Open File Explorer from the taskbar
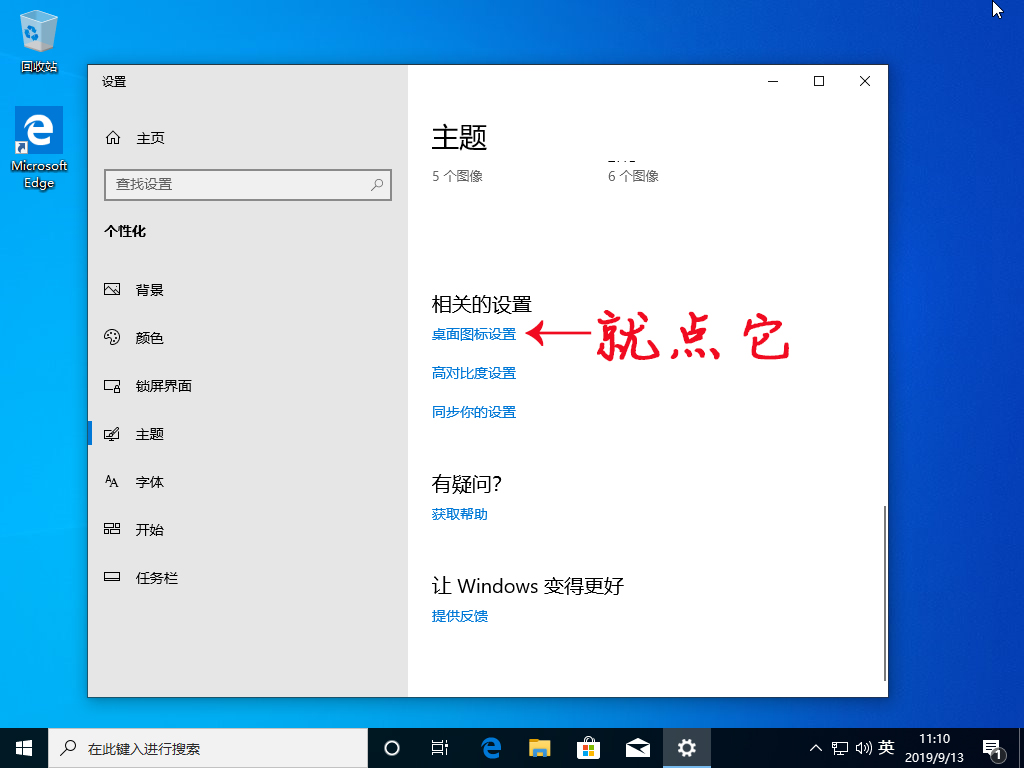This screenshot has height=768, width=1024. point(538,747)
